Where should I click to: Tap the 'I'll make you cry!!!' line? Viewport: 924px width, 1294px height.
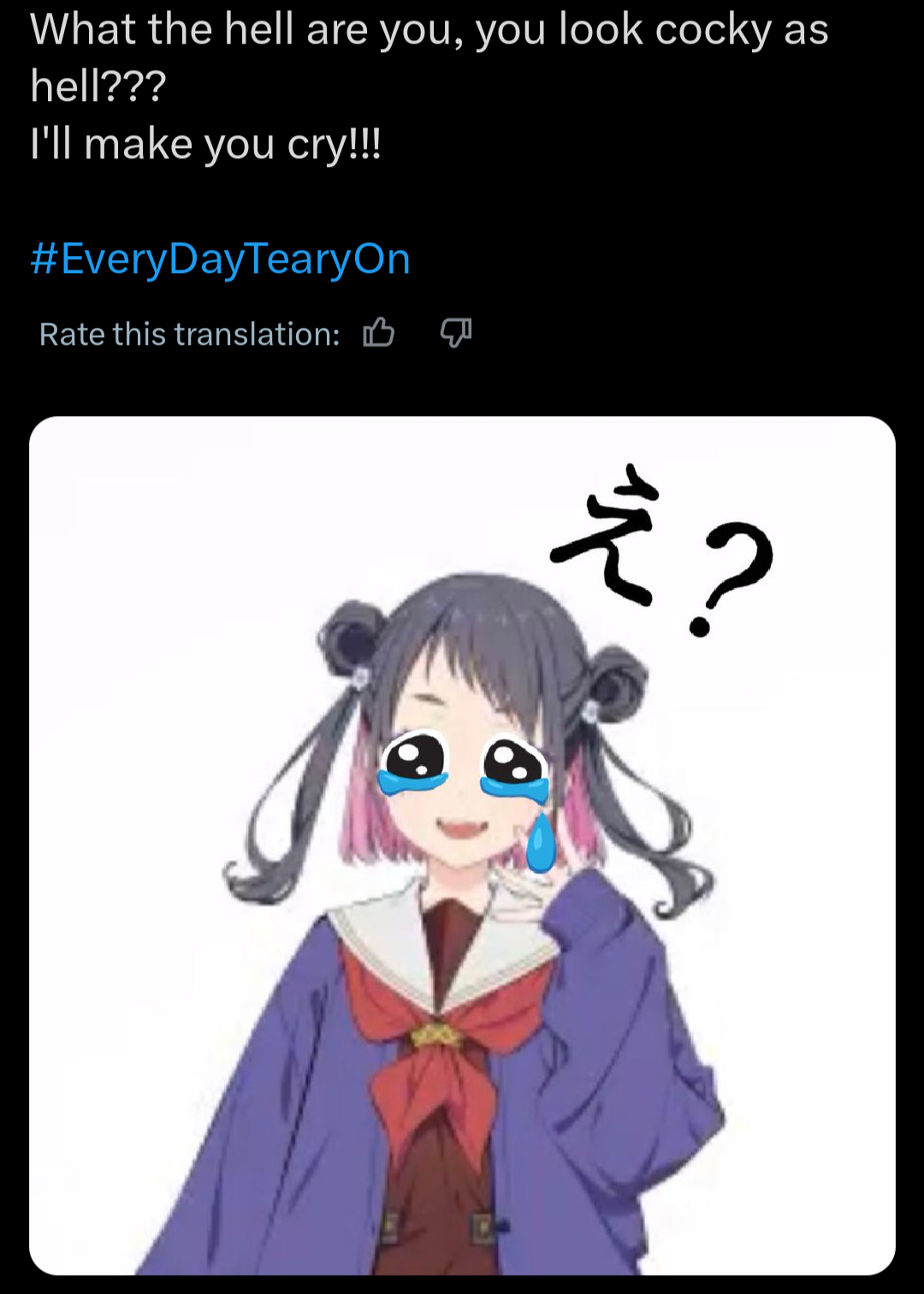tap(205, 144)
